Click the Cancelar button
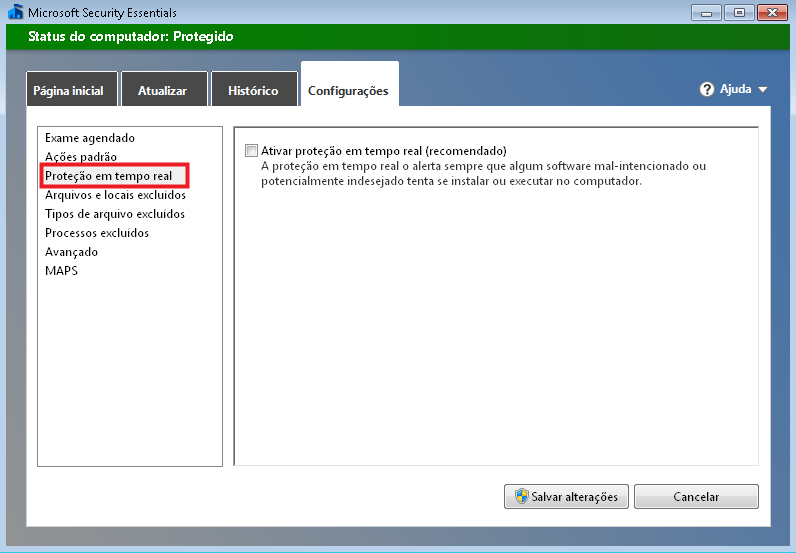This screenshot has width=796, height=553. click(x=696, y=497)
